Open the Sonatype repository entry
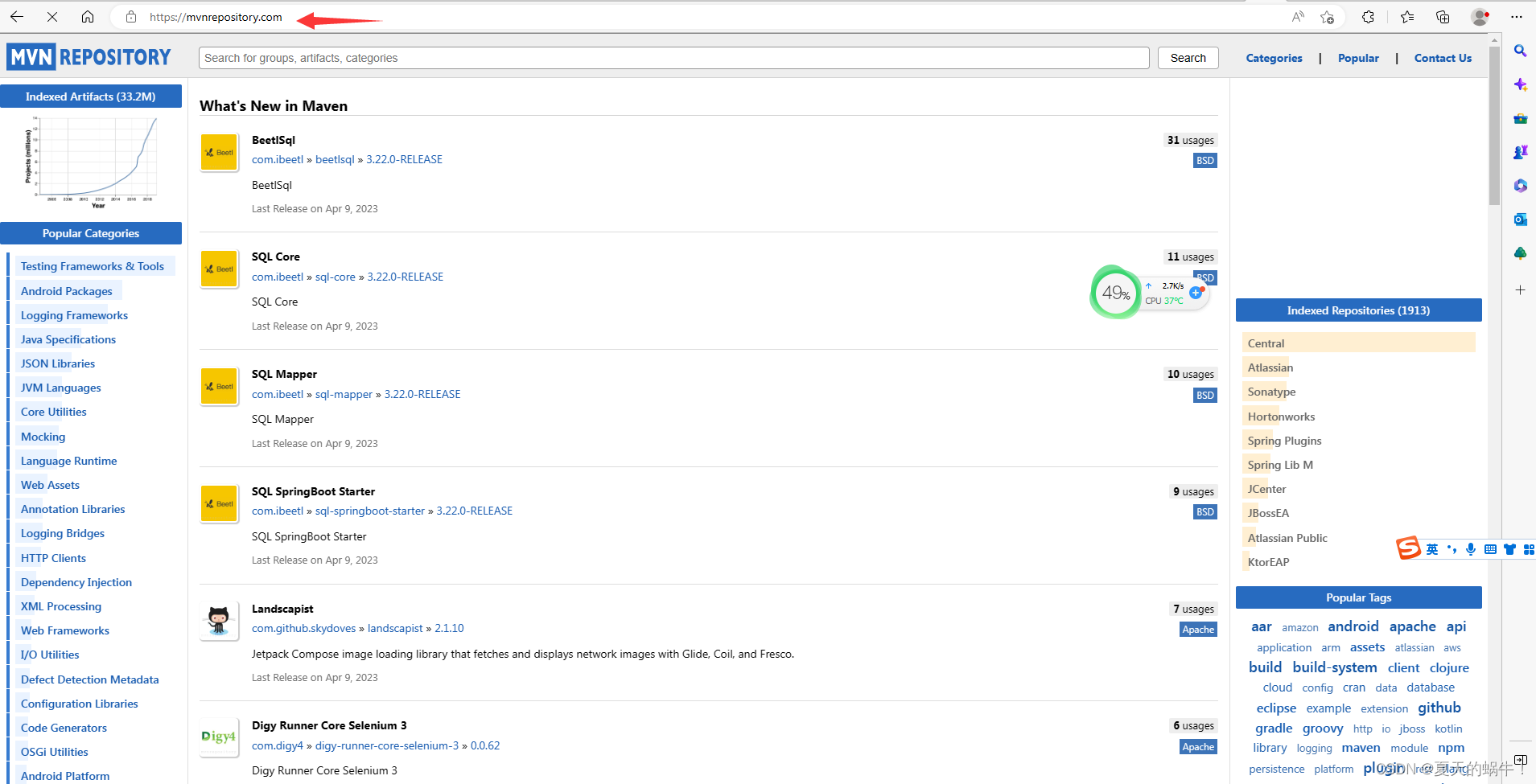Viewport: 1536px width, 784px height. [x=1271, y=392]
